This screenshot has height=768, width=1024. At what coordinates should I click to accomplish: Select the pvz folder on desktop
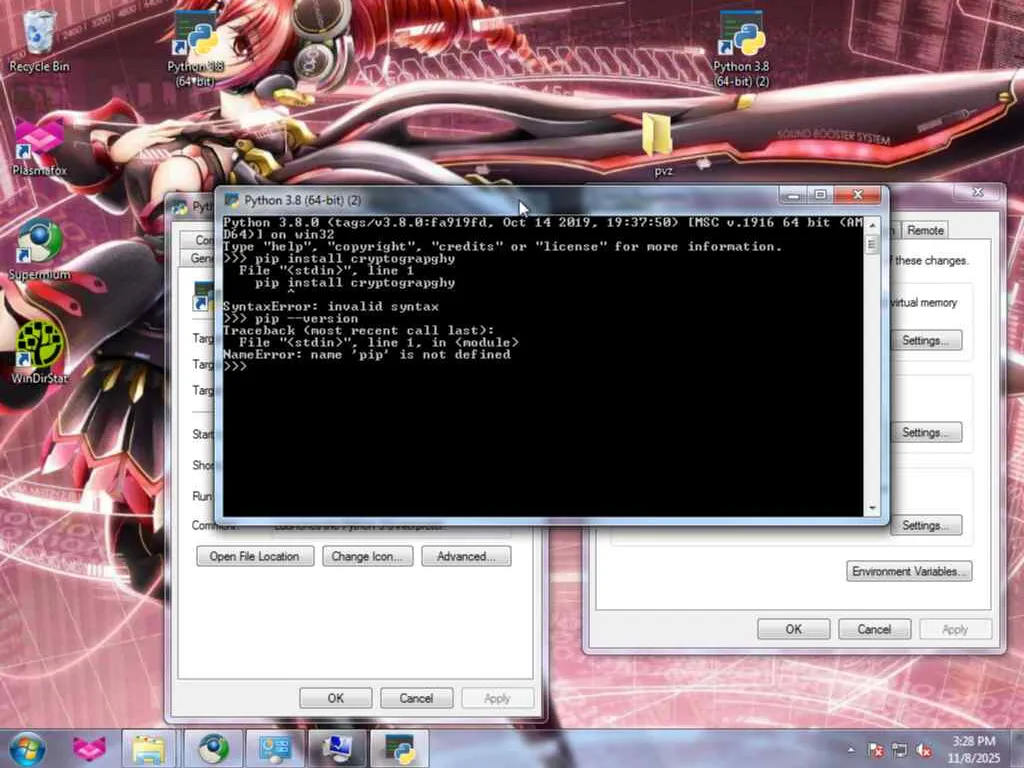click(x=658, y=144)
